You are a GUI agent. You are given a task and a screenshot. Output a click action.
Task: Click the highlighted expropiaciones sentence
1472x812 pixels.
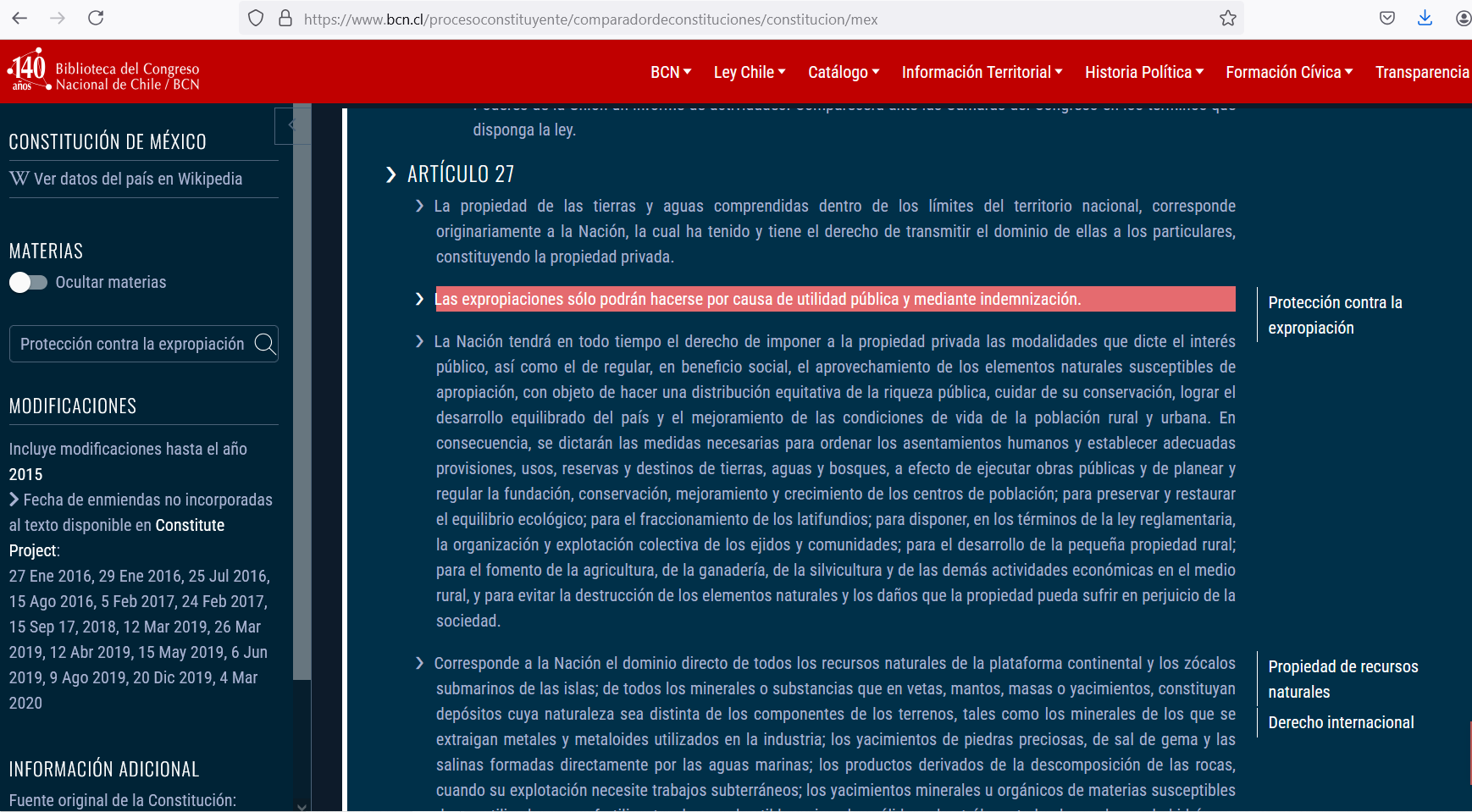(834, 299)
